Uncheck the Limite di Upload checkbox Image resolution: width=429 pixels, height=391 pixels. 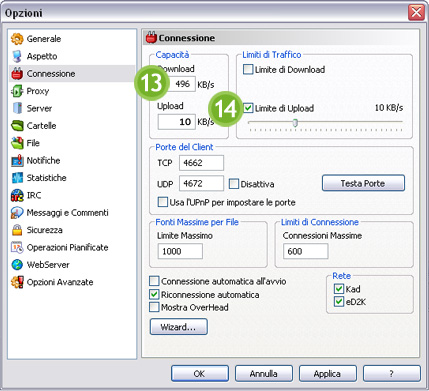coord(248,108)
